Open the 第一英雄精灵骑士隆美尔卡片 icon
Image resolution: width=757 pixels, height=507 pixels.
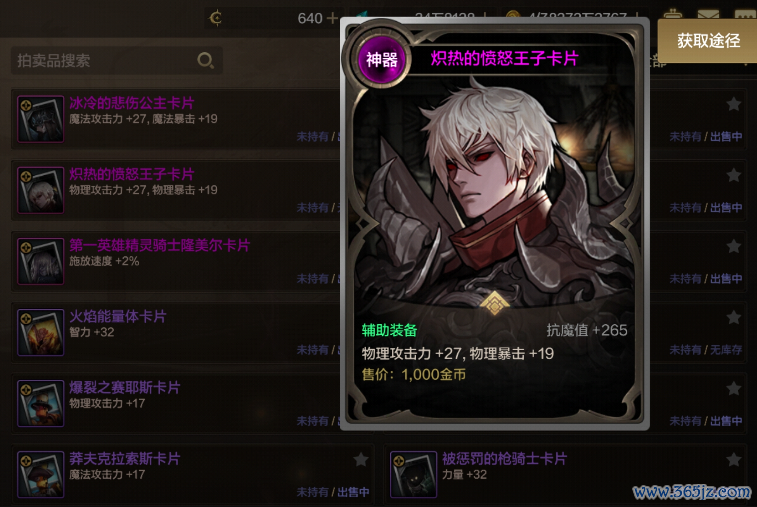[41, 261]
